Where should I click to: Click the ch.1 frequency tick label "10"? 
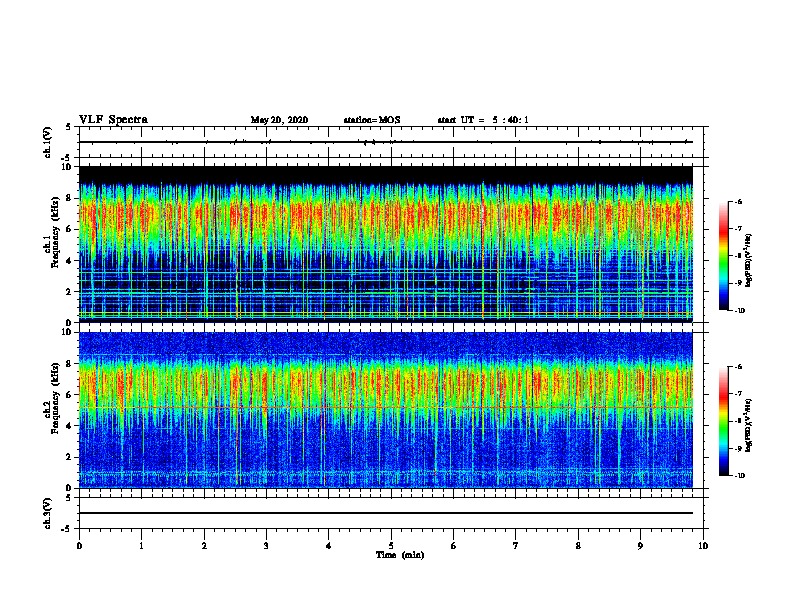pos(67,167)
